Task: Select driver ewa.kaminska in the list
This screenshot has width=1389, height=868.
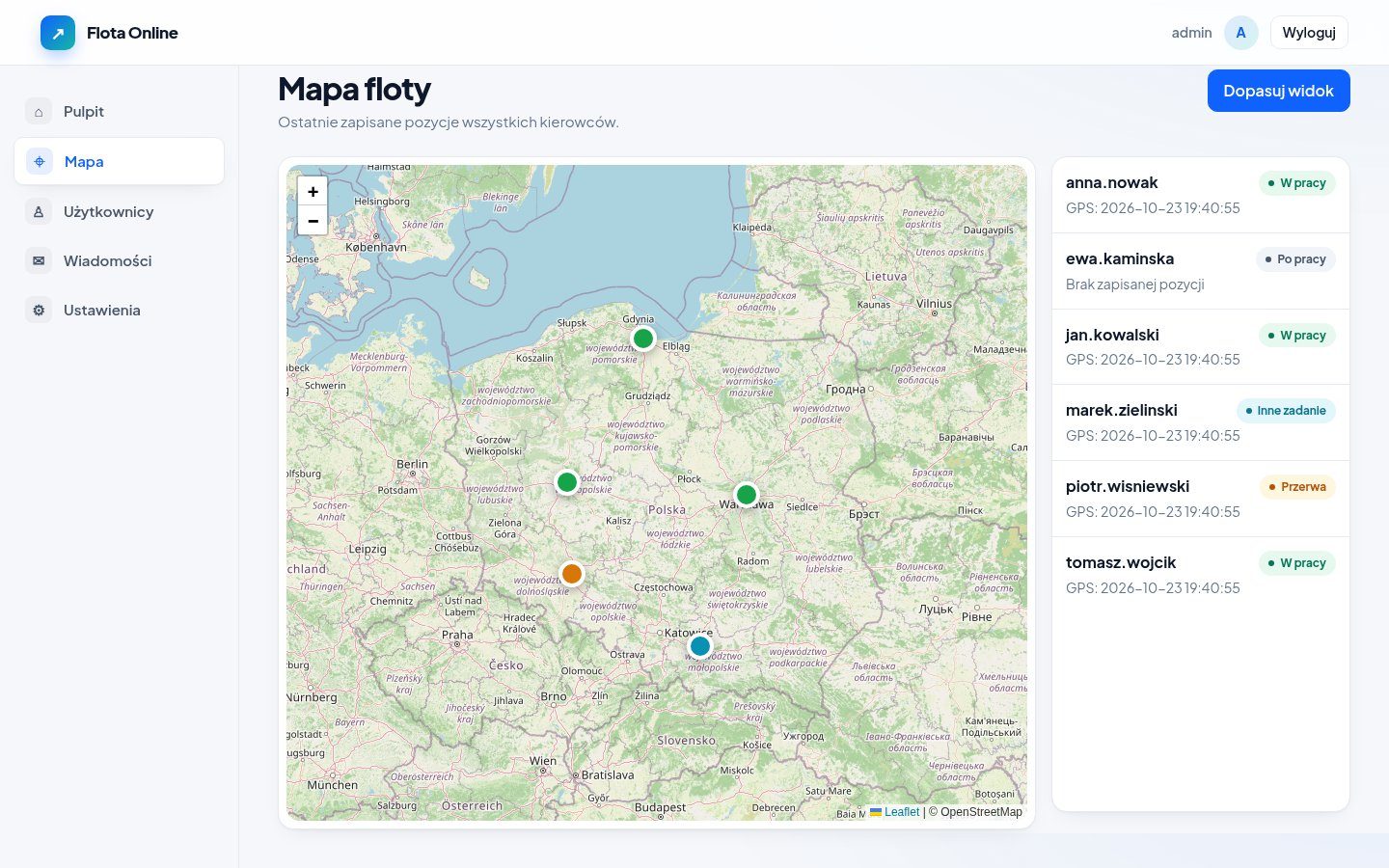Action: click(1201, 271)
